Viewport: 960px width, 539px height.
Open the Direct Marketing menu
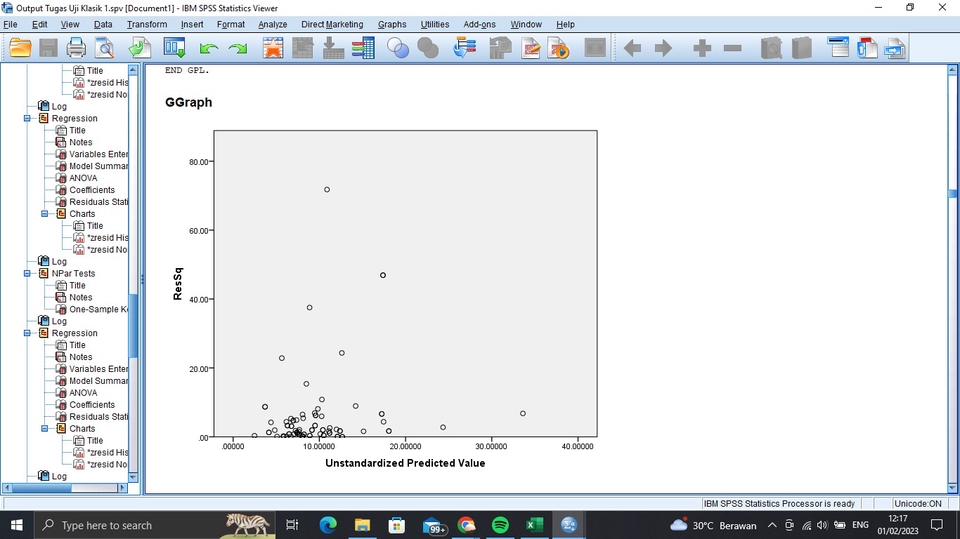click(332, 24)
